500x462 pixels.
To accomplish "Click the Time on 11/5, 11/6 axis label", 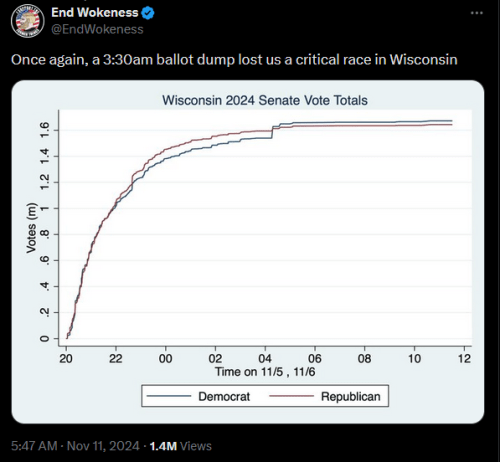I will [265, 371].
